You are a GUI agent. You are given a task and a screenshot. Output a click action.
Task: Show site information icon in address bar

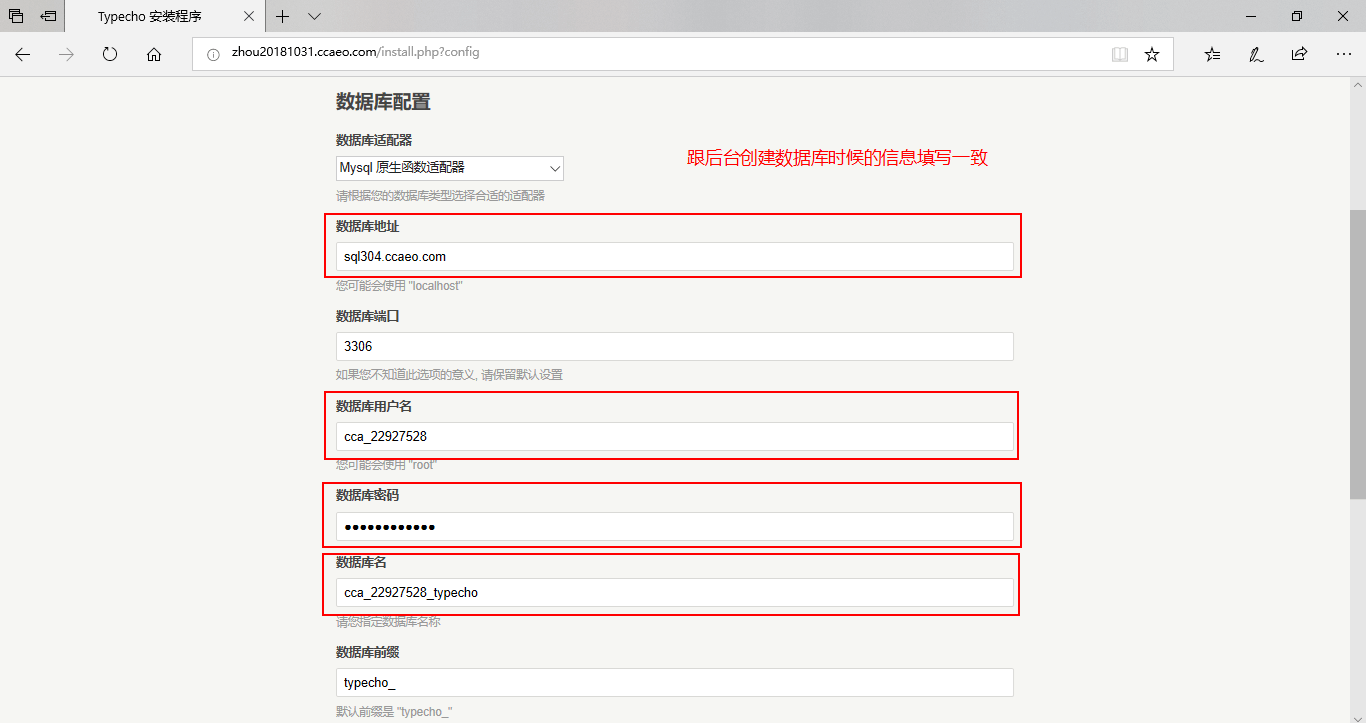(x=213, y=54)
